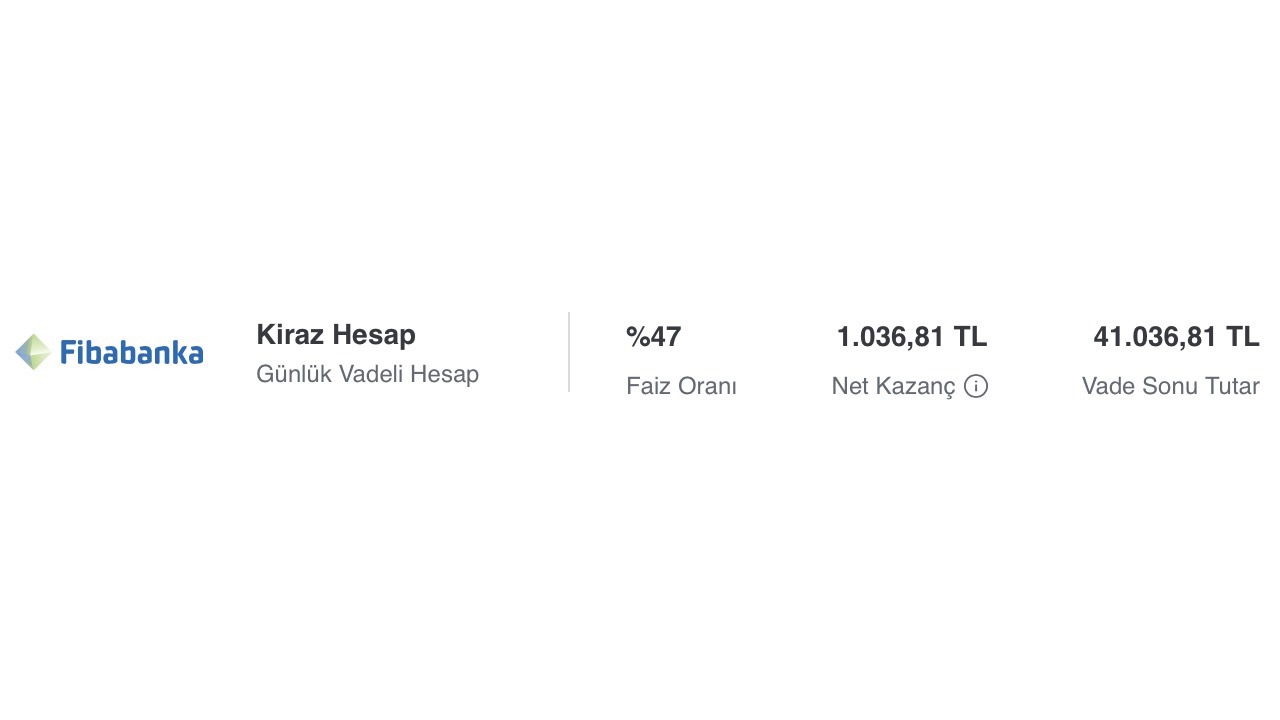Click the TL unit after 1.036,81

[970, 337]
